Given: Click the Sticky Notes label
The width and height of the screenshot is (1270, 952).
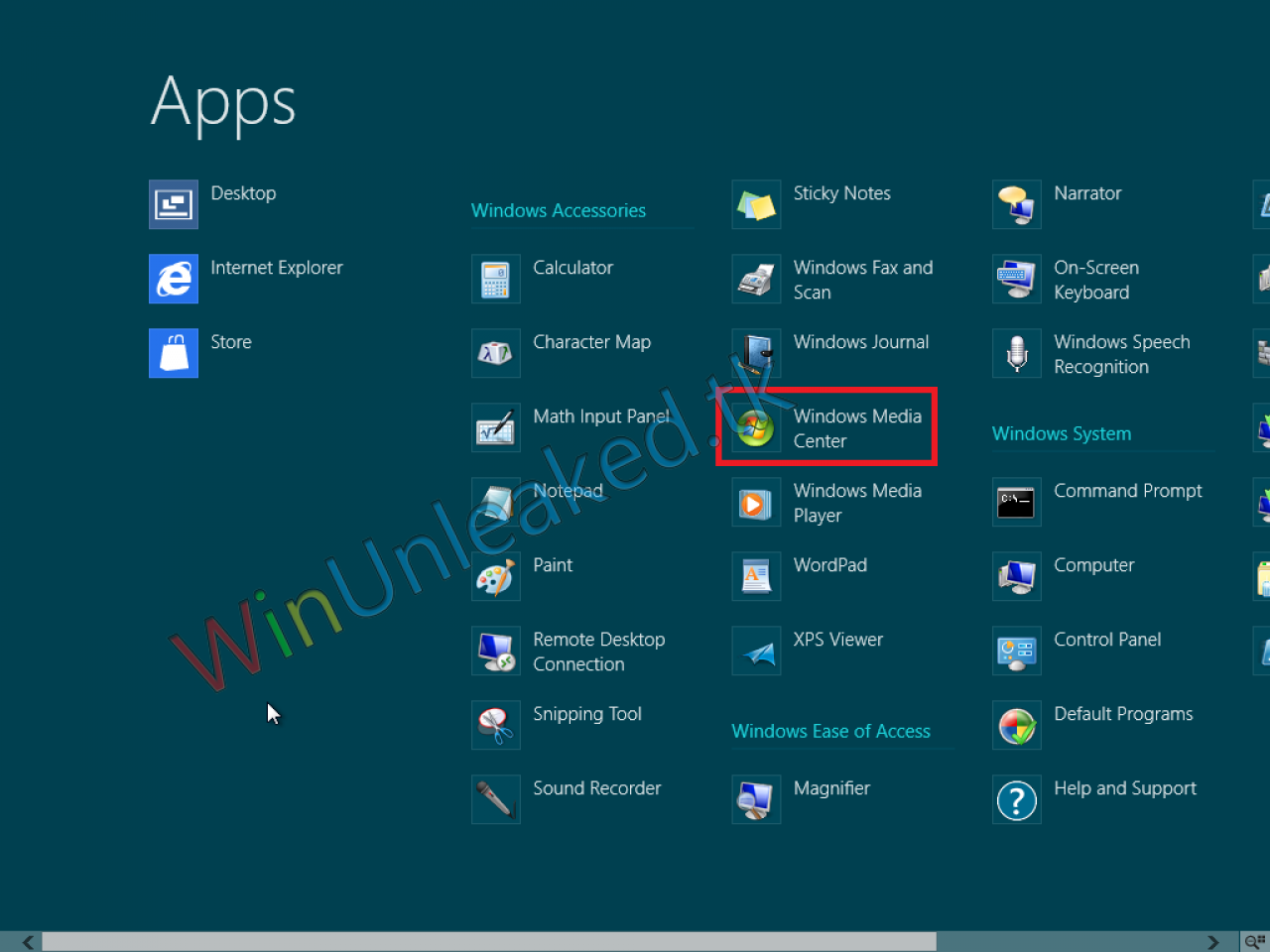Looking at the screenshot, I should point(842,193).
